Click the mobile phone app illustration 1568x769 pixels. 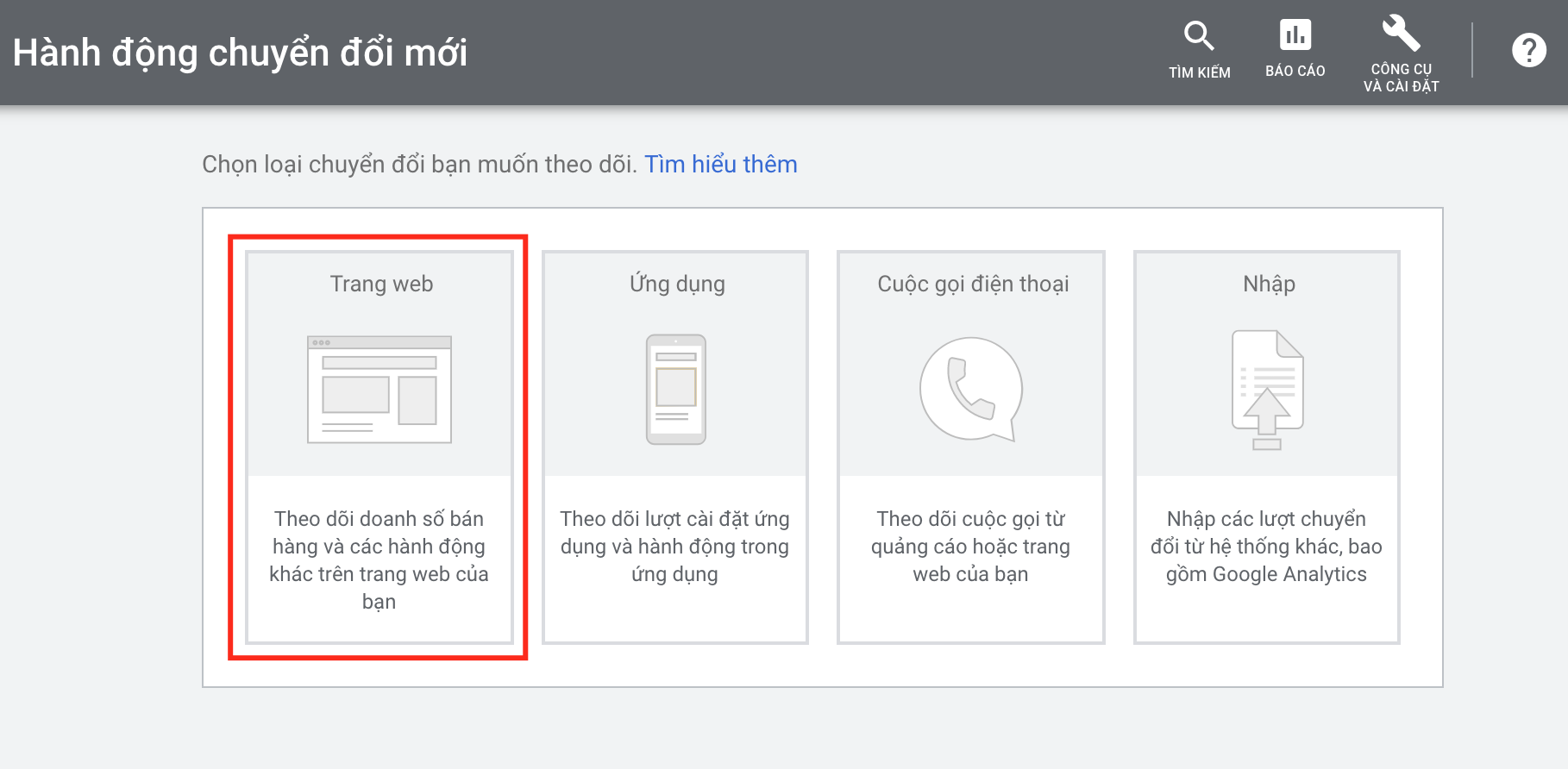point(676,390)
